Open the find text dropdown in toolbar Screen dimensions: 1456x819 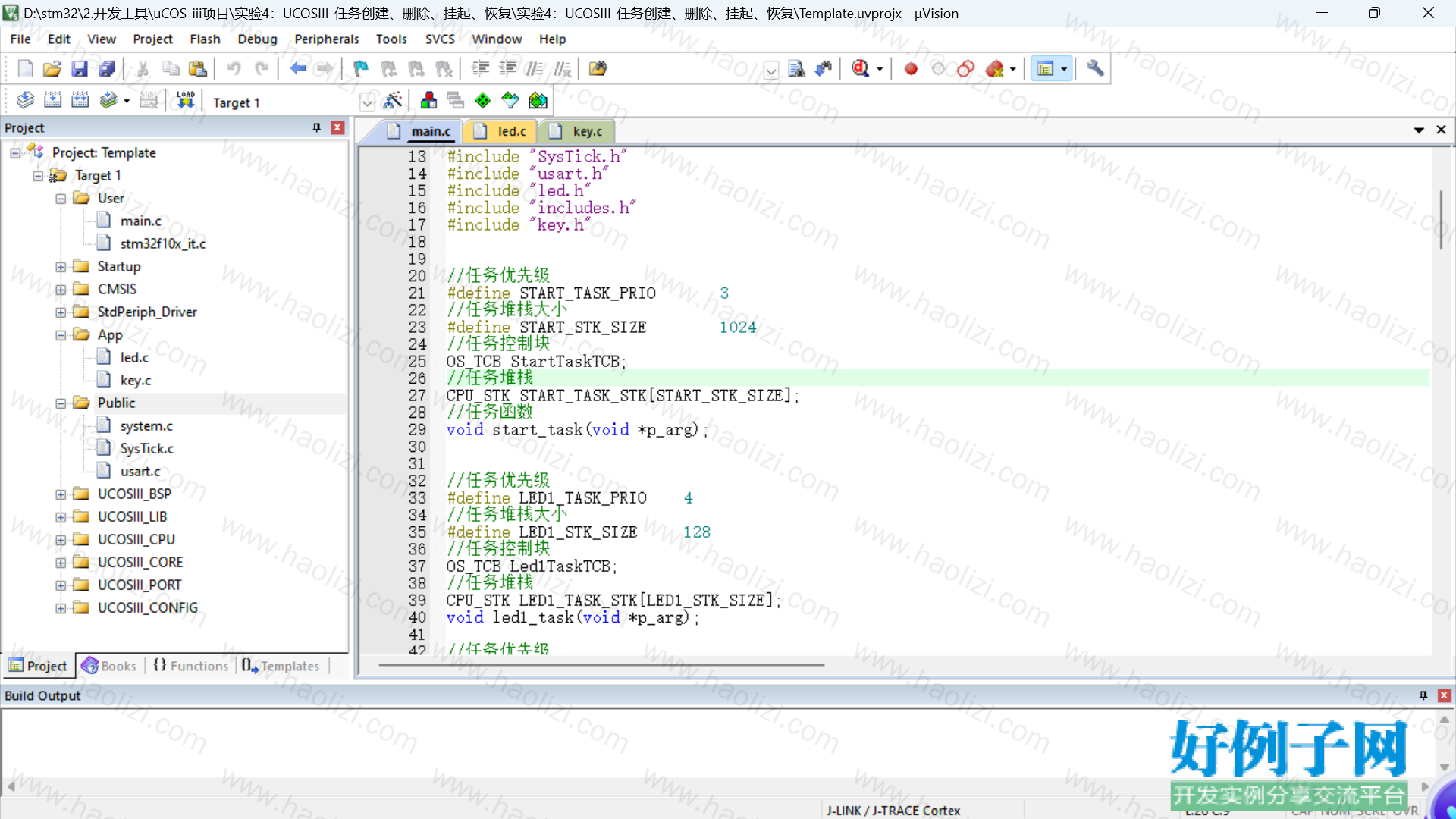(x=770, y=70)
